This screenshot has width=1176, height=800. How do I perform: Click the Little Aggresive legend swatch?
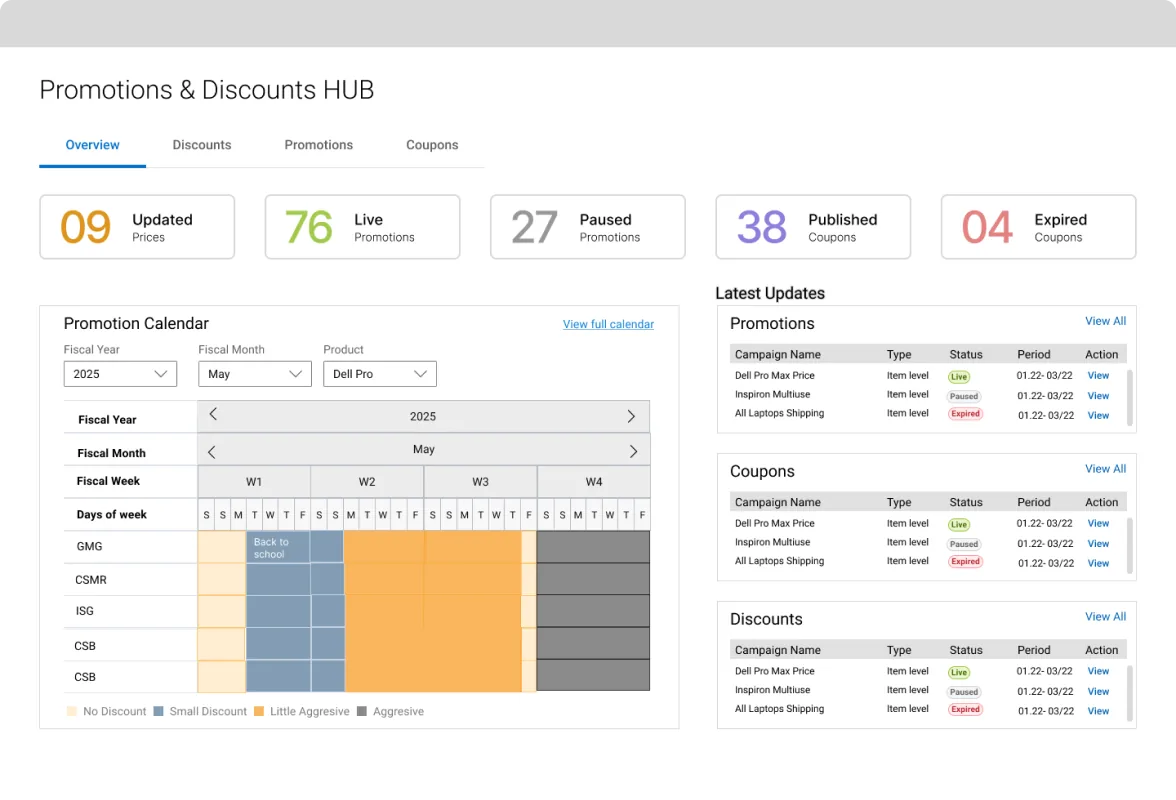[x=259, y=711]
